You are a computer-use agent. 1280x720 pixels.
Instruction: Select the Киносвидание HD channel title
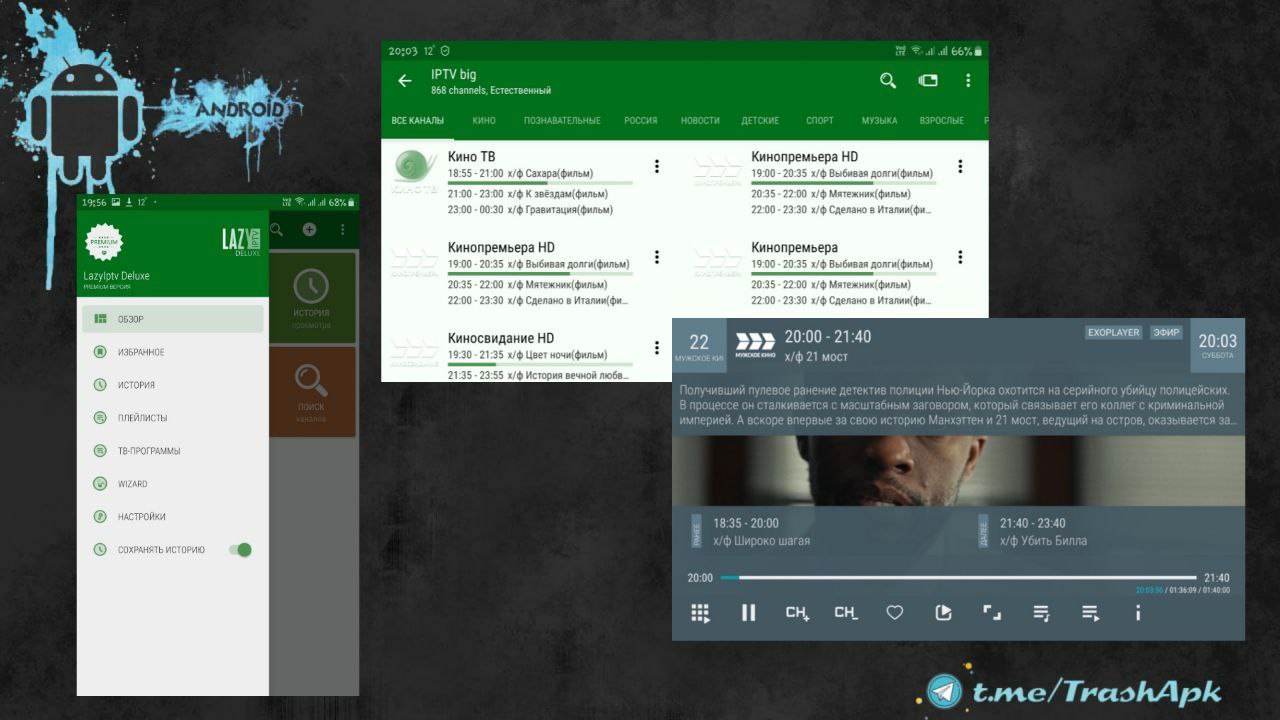coord(501,338)
